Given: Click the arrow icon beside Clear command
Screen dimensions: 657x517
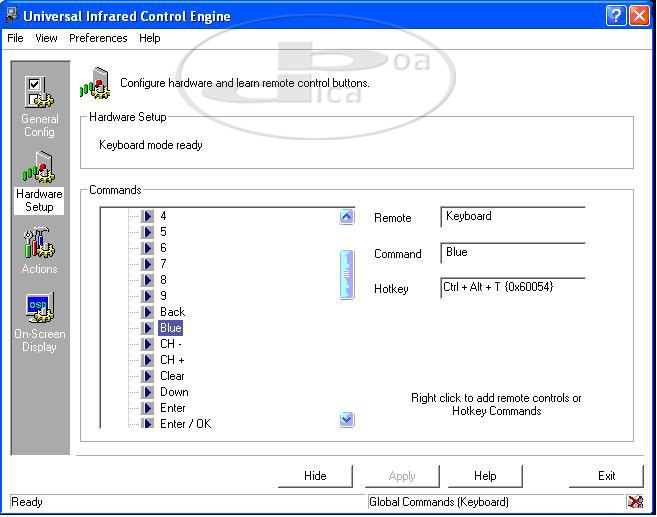Looking at the screenshot, I should pyautogui.click(x=147, y=376).
